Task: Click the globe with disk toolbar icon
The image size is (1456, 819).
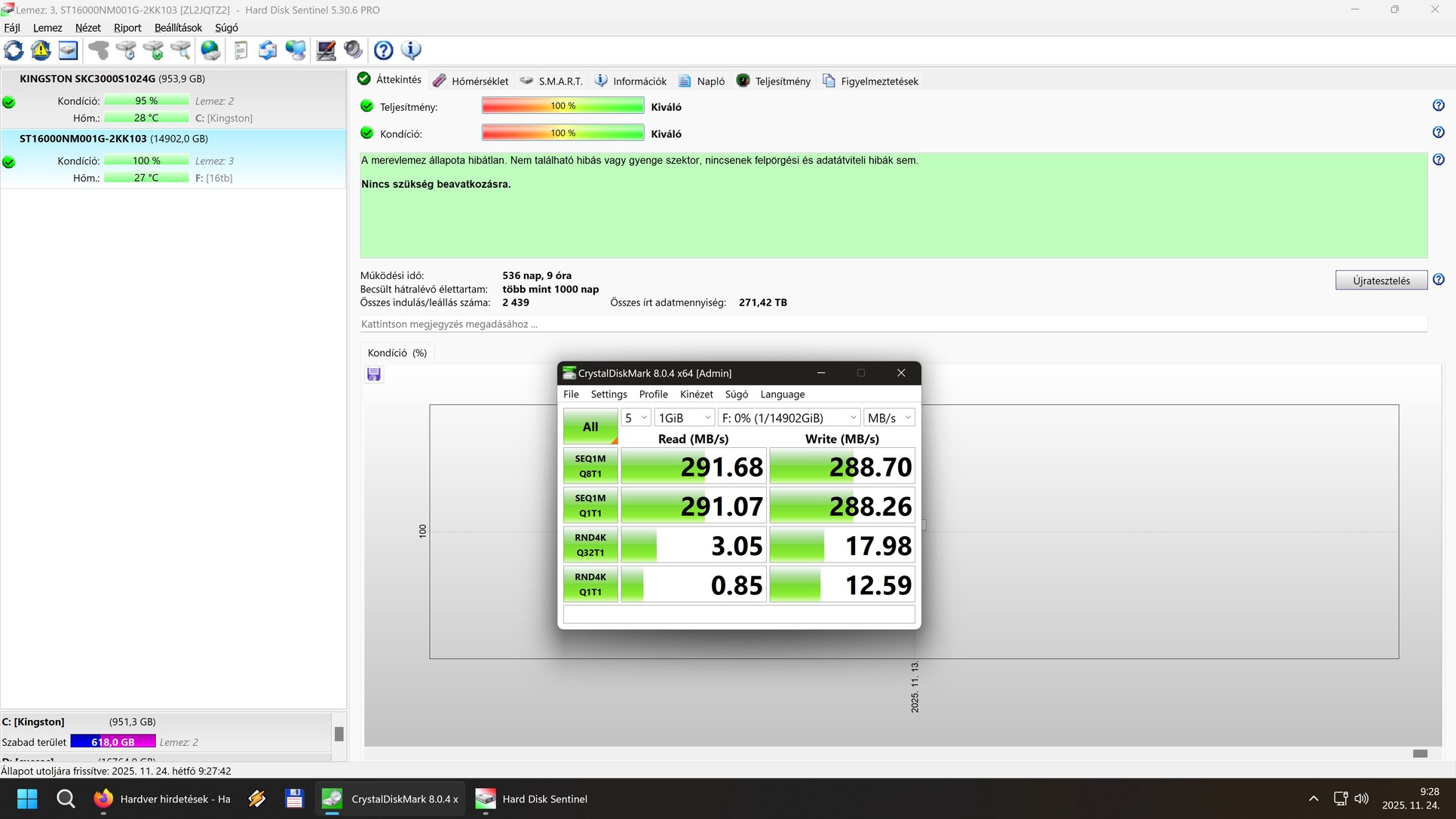Action: pos(210,51)
